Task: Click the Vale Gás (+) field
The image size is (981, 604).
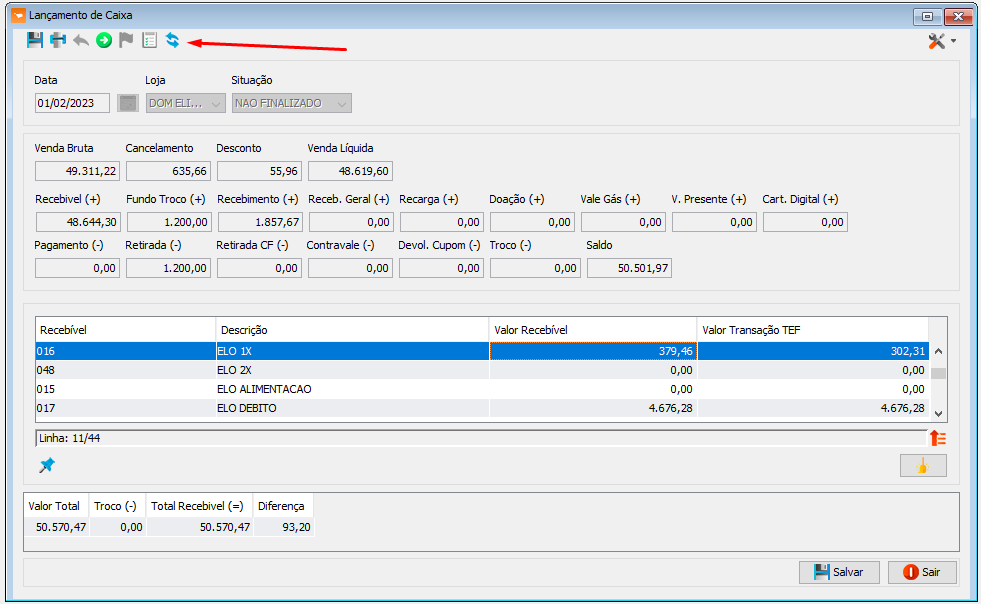Action: pos(623,222)
